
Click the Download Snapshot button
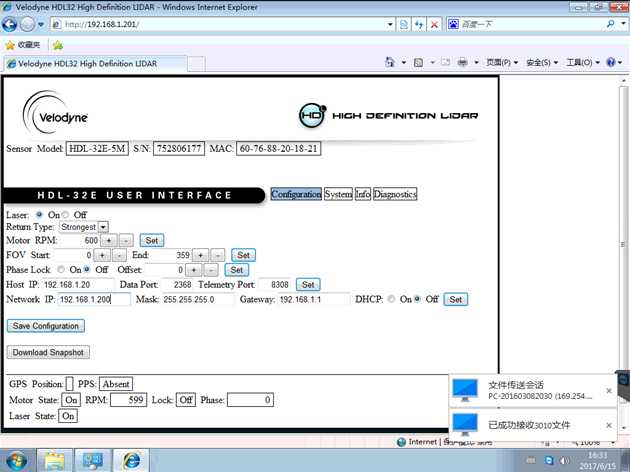point(48,352)
